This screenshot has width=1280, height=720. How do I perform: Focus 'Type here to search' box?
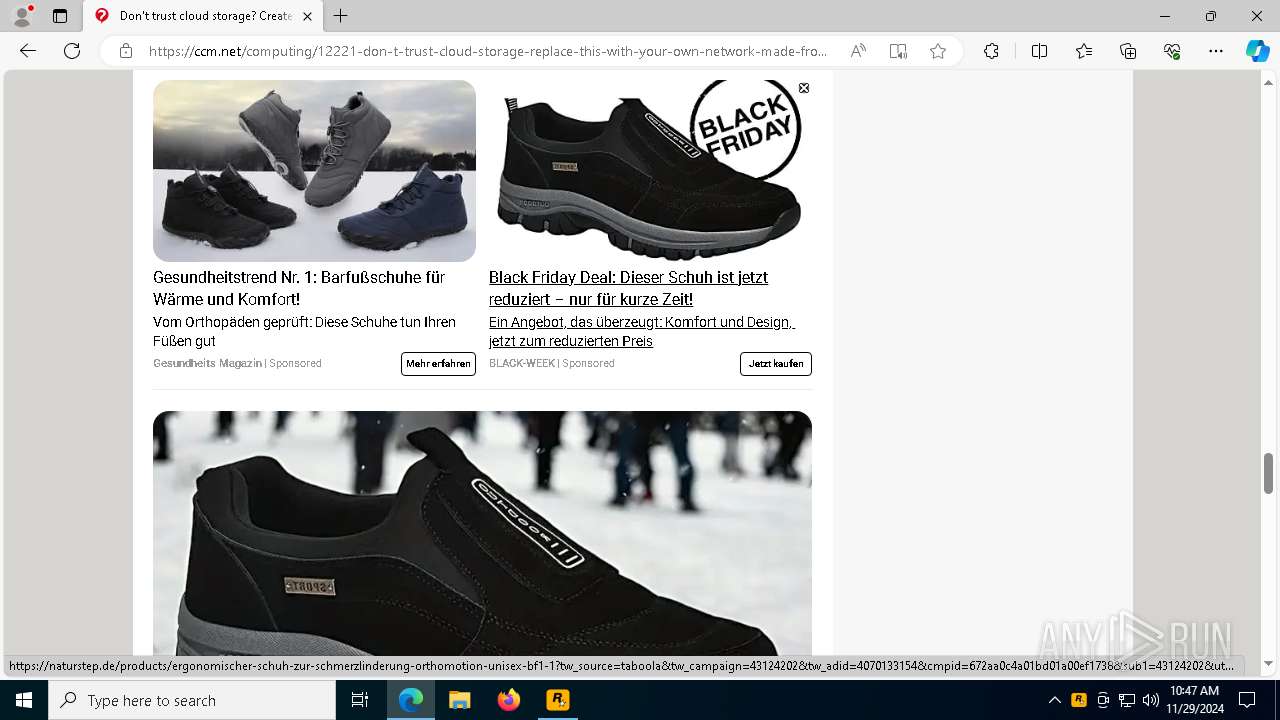tap(192, 700)
